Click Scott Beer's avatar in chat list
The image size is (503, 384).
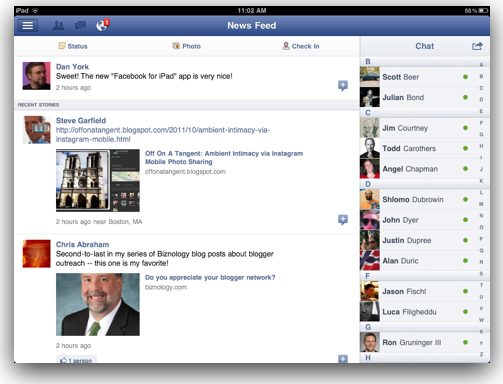370,77
